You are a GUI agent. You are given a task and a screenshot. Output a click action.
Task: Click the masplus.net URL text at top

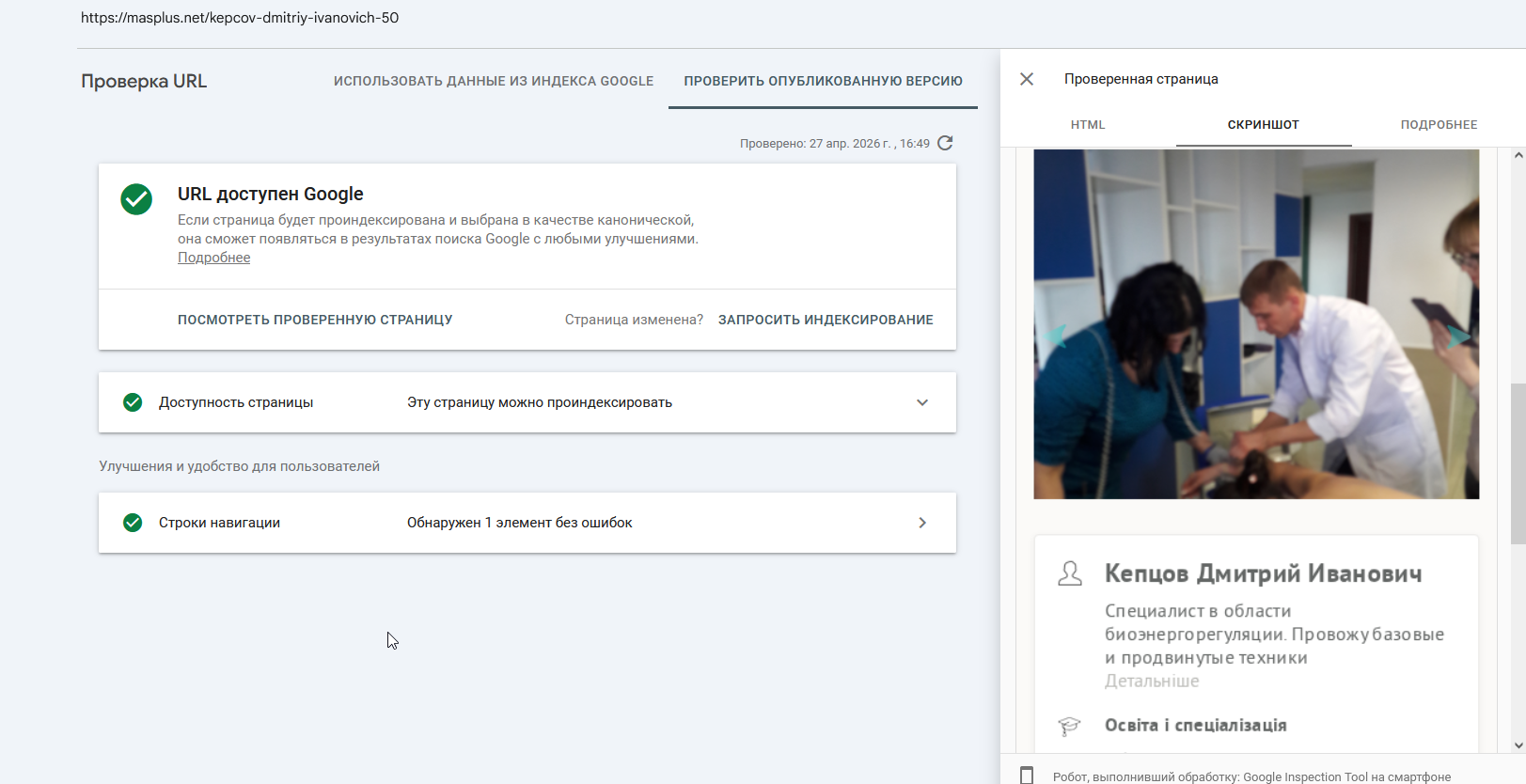tap(240, 18)
